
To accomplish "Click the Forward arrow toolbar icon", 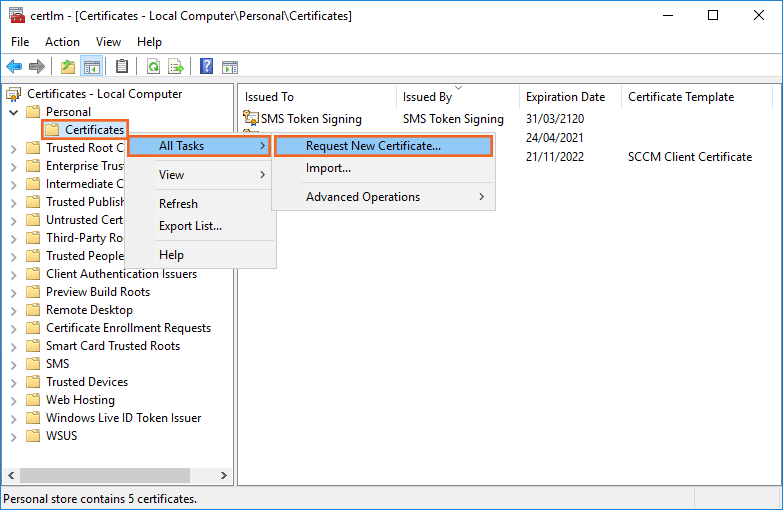I will (37, 67).
